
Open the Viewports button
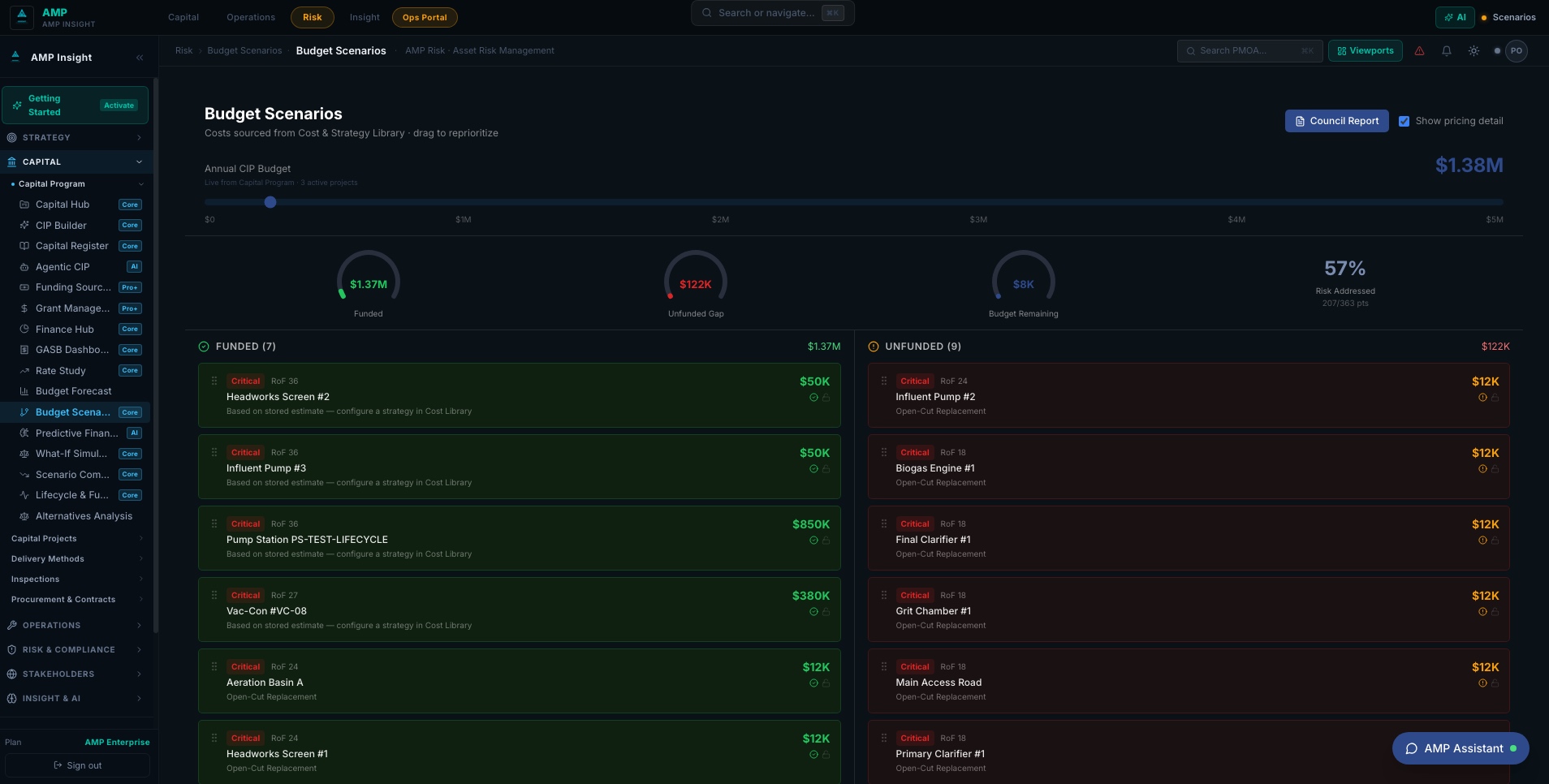pos(1366,50)
